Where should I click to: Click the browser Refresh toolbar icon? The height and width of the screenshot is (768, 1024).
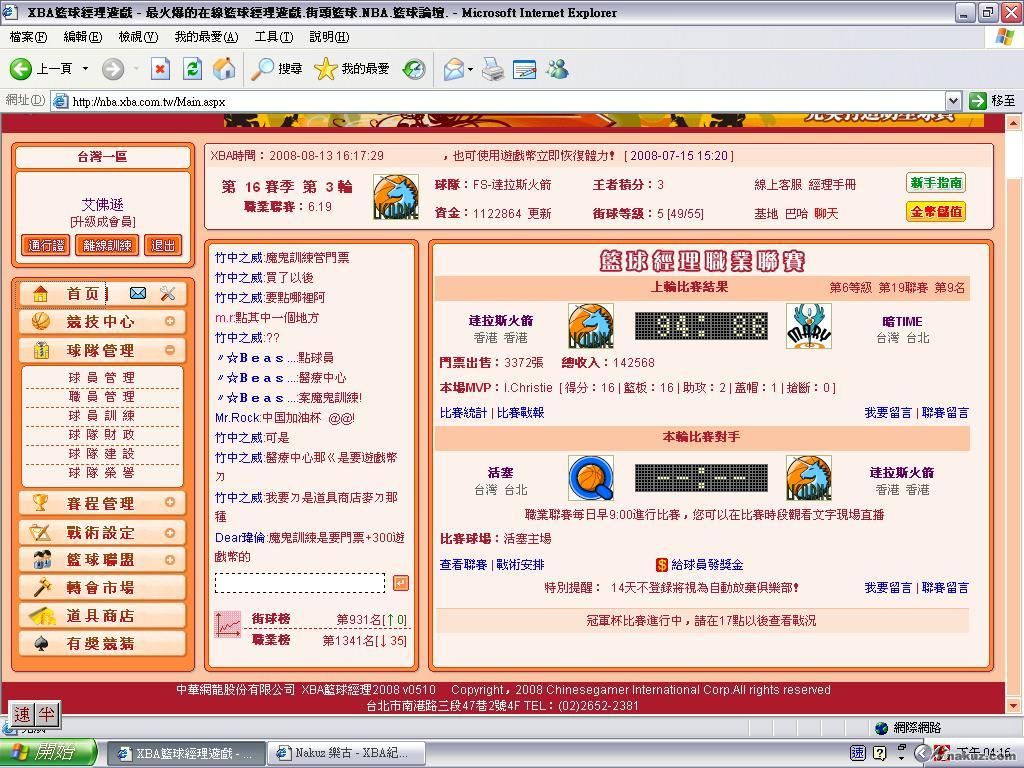pos(193,68)
